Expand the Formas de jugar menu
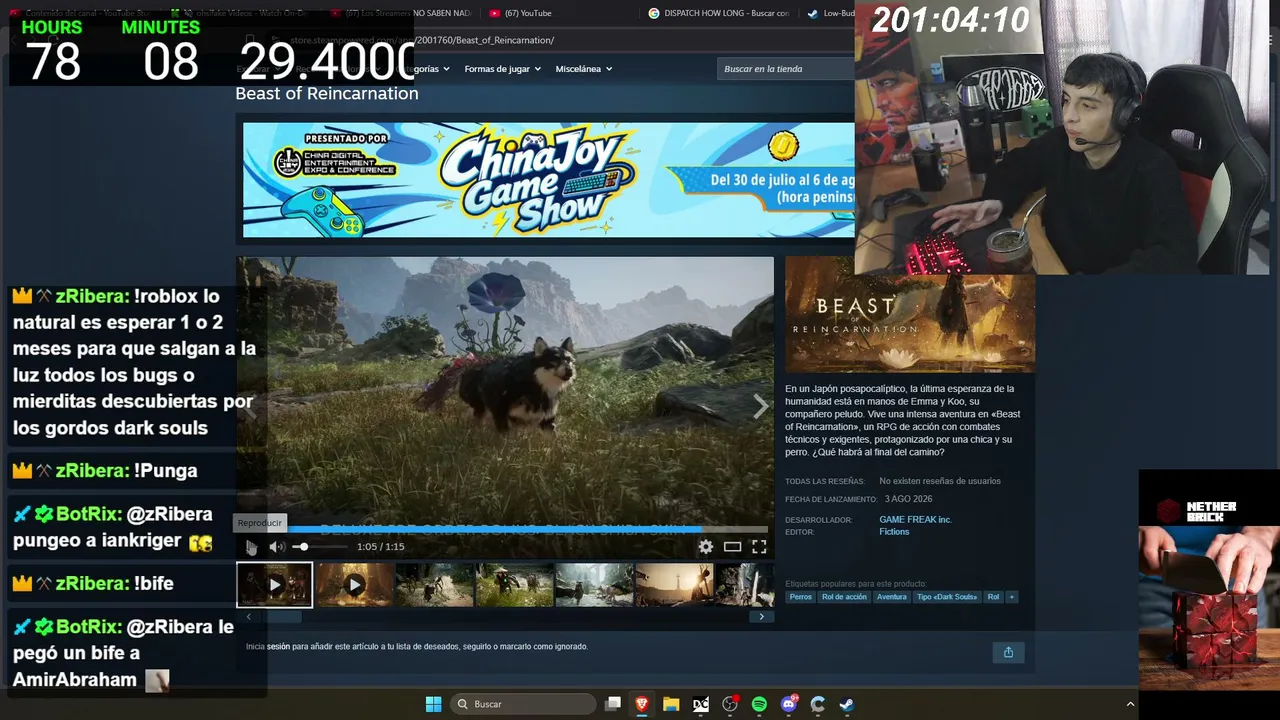 coord(503,69)
